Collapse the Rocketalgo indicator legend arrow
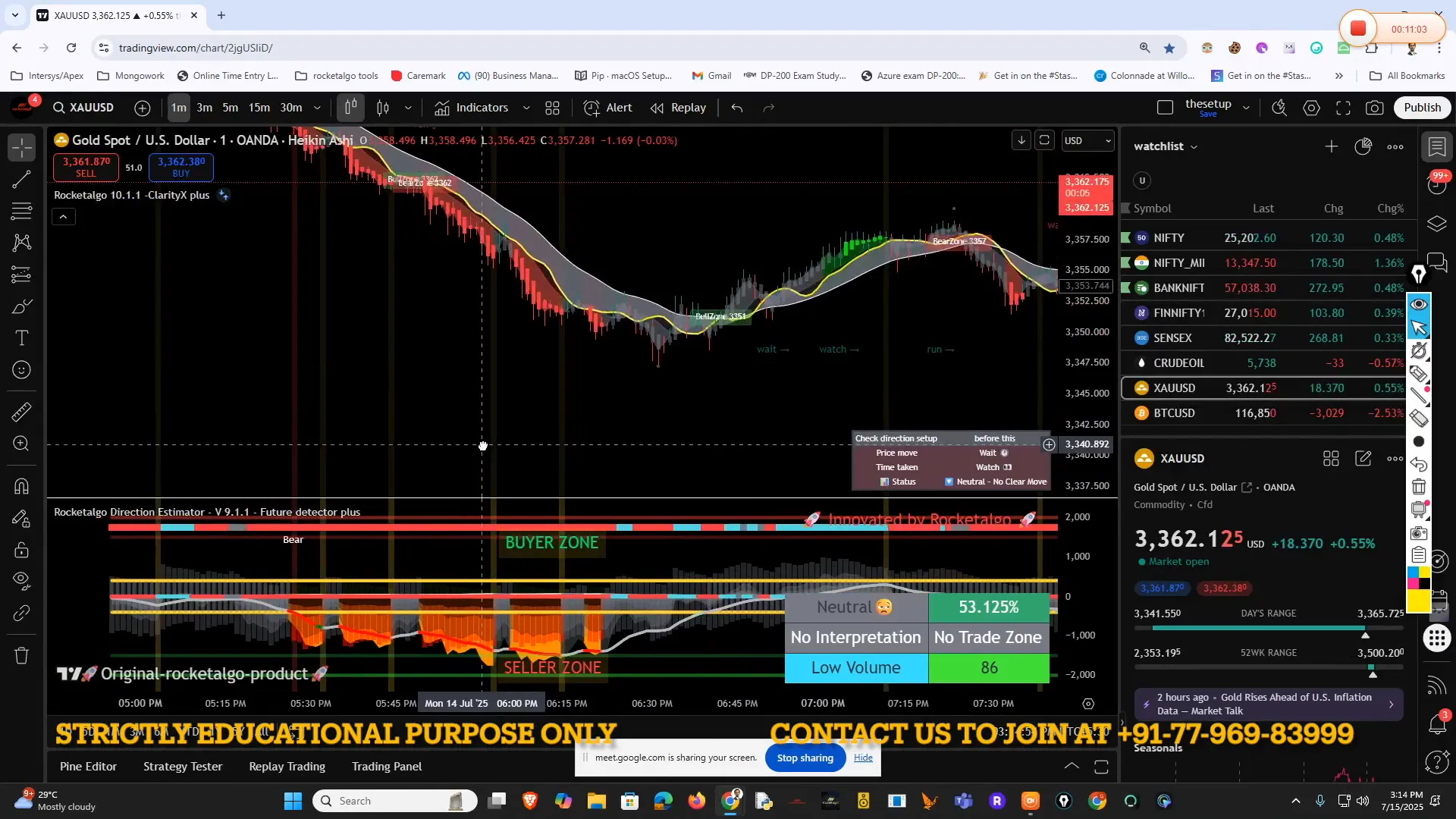This screenshot has width=1456, height=819. point(64,217)
